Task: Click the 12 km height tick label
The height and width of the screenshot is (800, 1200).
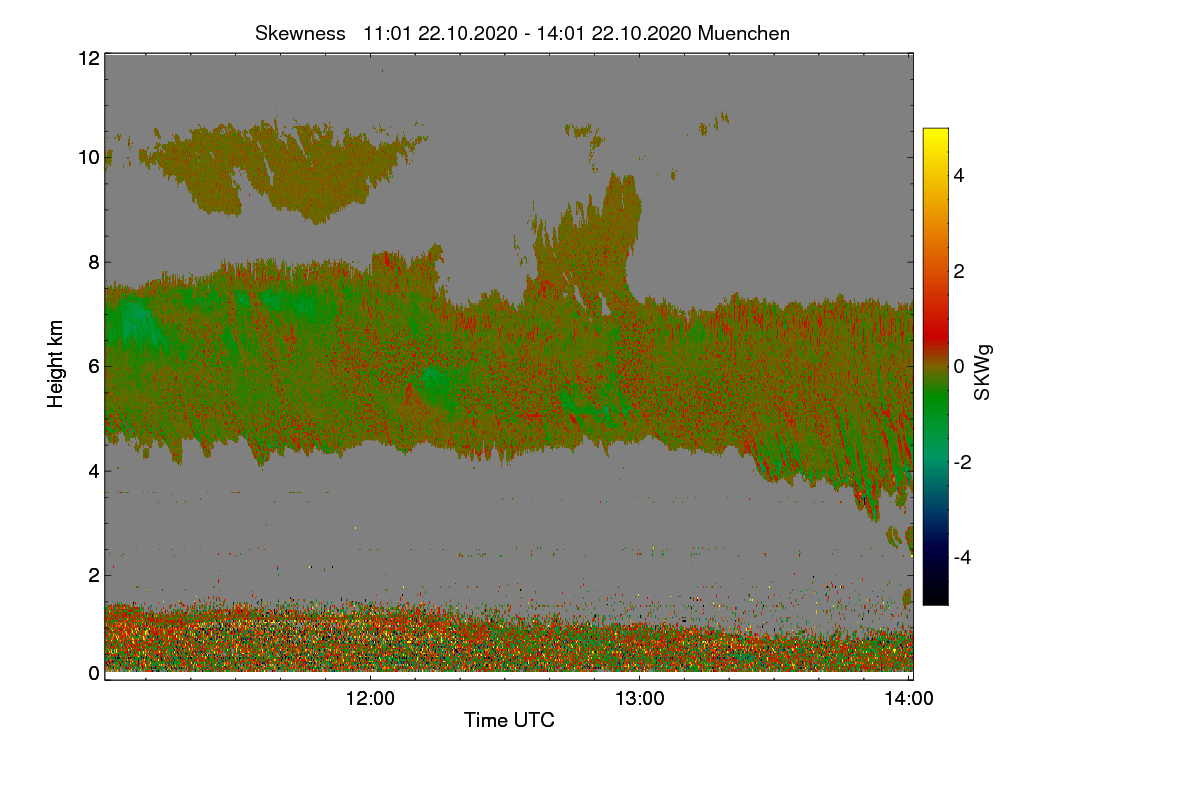Action: [88, 58]
